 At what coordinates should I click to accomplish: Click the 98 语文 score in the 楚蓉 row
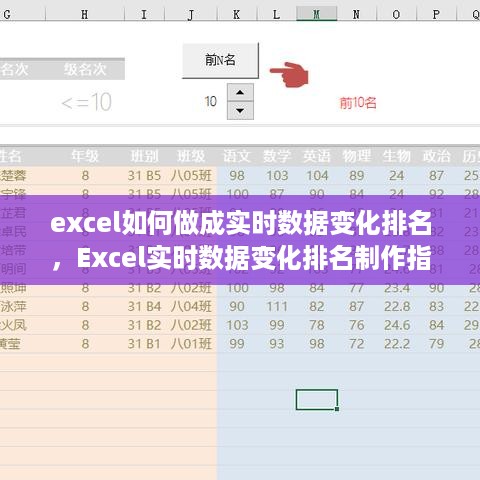(237, 176)
